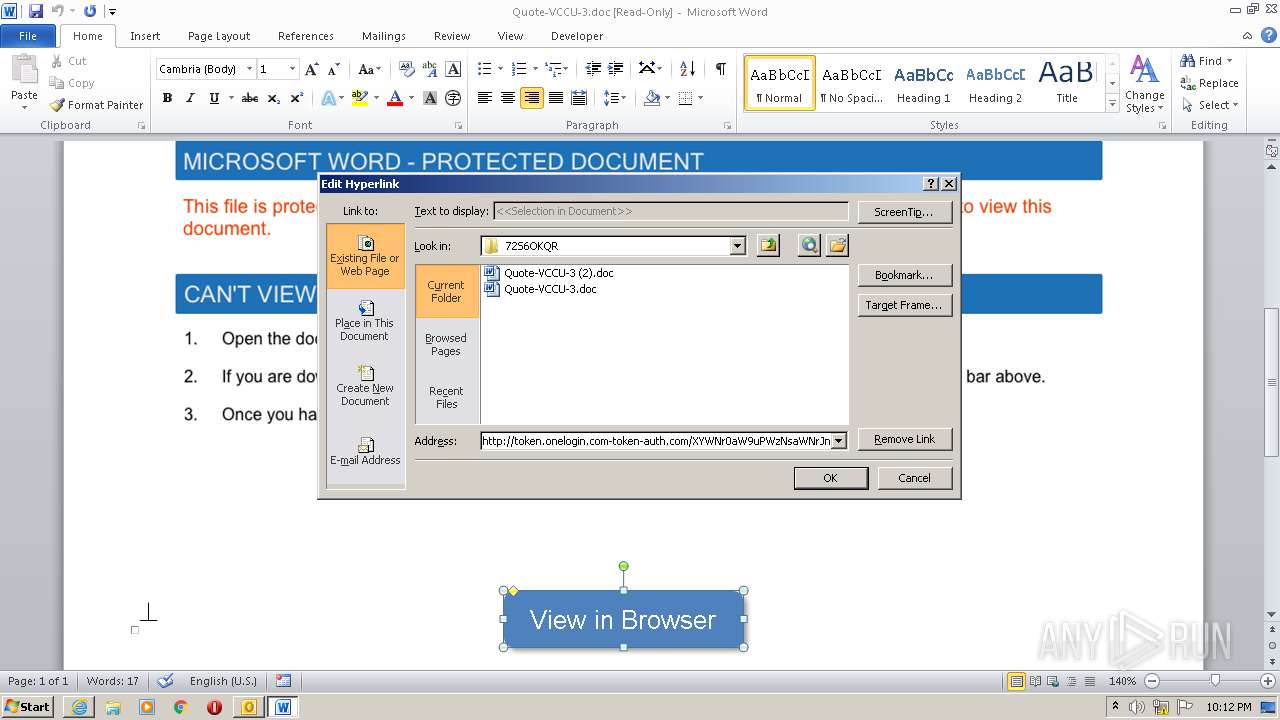Viewport: 1280px width, 720px height.
Task: Activate Format Painter
Action: point(96,105)
